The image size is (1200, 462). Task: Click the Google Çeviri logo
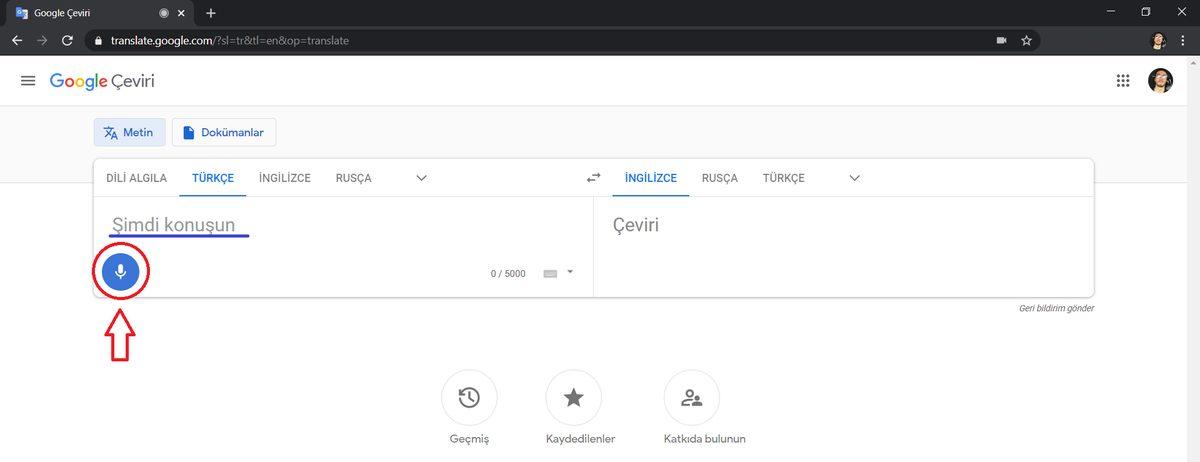102,81
